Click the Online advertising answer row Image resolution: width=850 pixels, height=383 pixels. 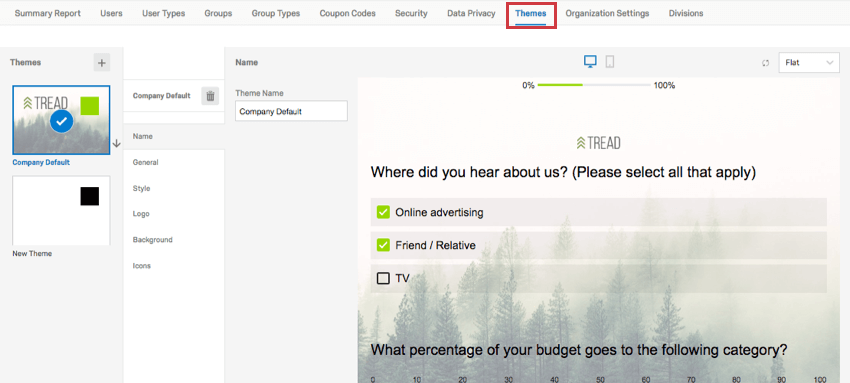coord(598,212)
